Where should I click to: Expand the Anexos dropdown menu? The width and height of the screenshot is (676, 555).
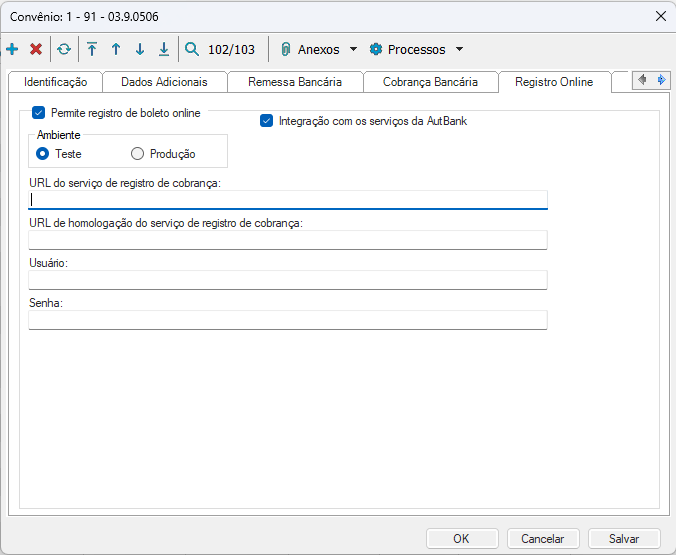(318, 49)
